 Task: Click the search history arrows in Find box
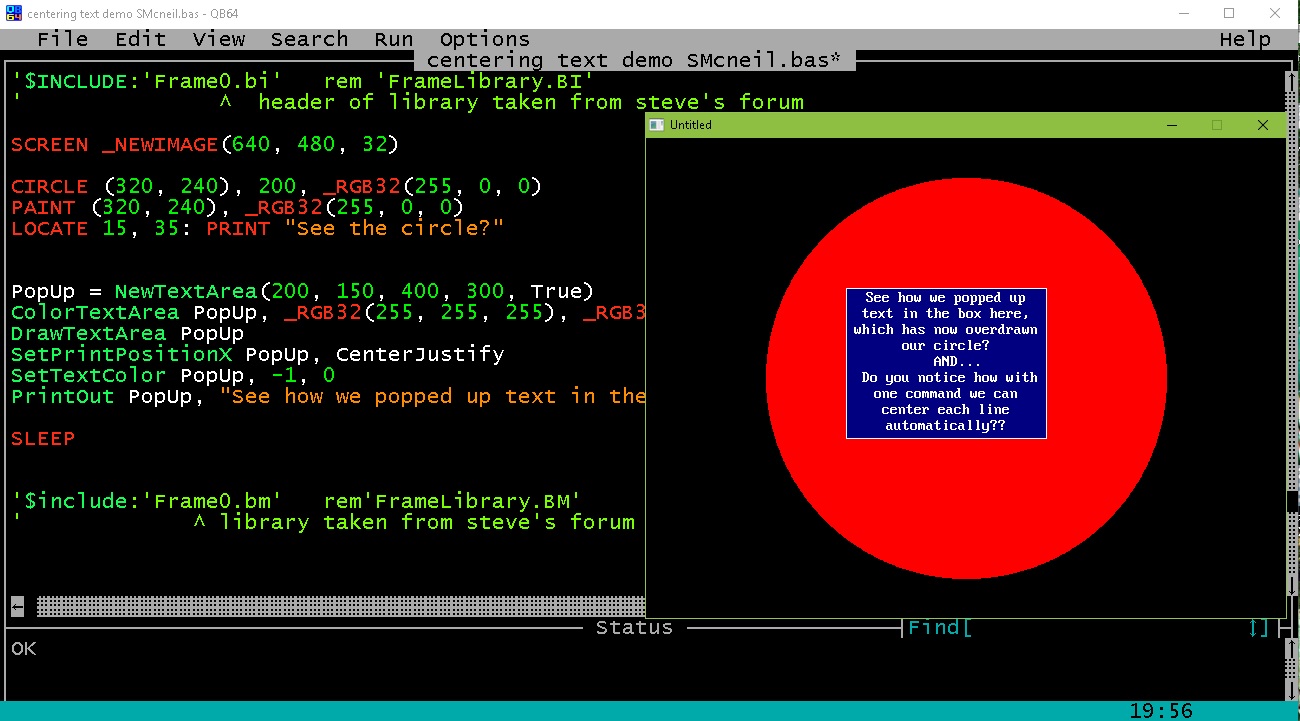[x=1258, y=628]
